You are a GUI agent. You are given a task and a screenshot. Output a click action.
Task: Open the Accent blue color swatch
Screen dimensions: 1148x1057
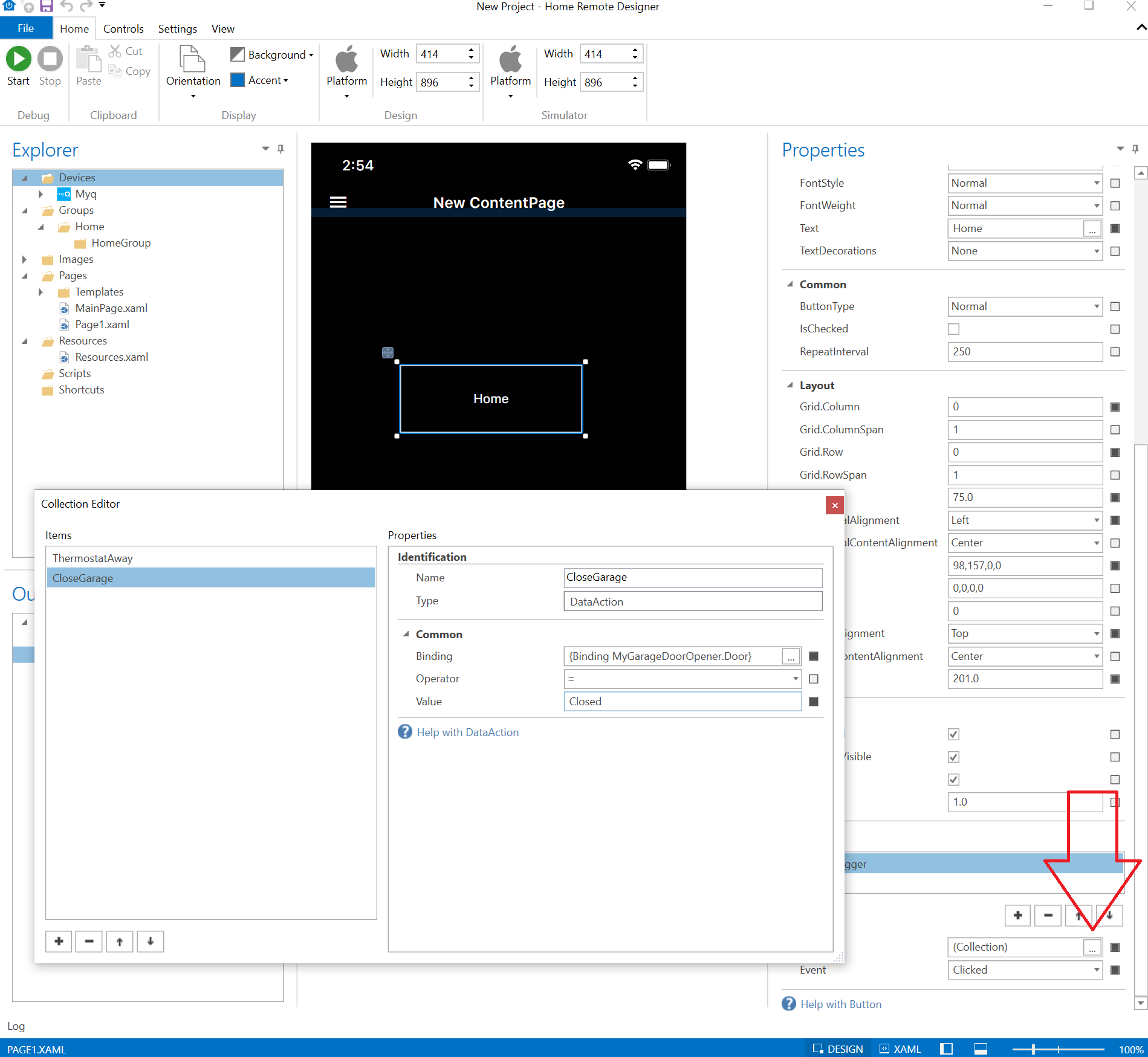point(237,80)
